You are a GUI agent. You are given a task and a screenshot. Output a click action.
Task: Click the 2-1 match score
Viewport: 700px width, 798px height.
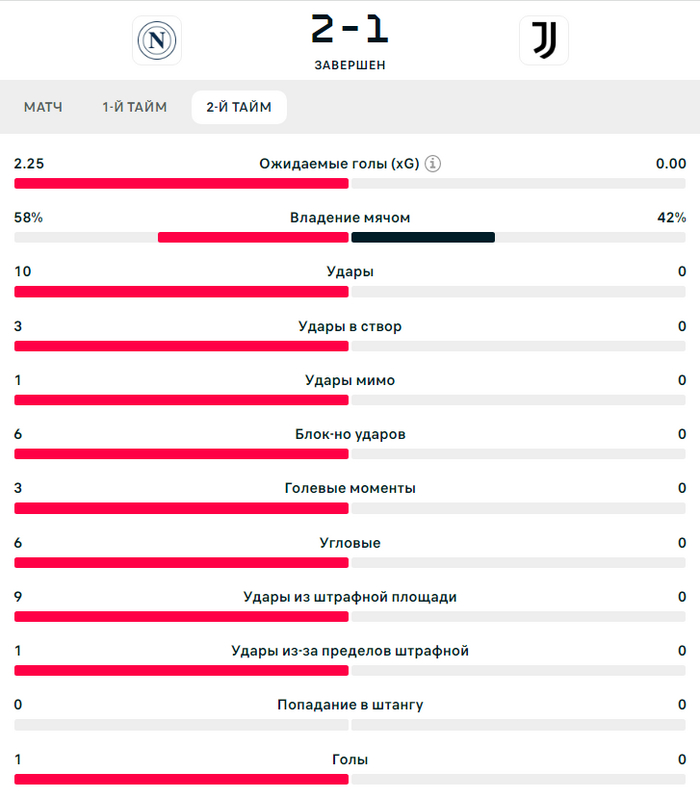(x=349, y=29)
